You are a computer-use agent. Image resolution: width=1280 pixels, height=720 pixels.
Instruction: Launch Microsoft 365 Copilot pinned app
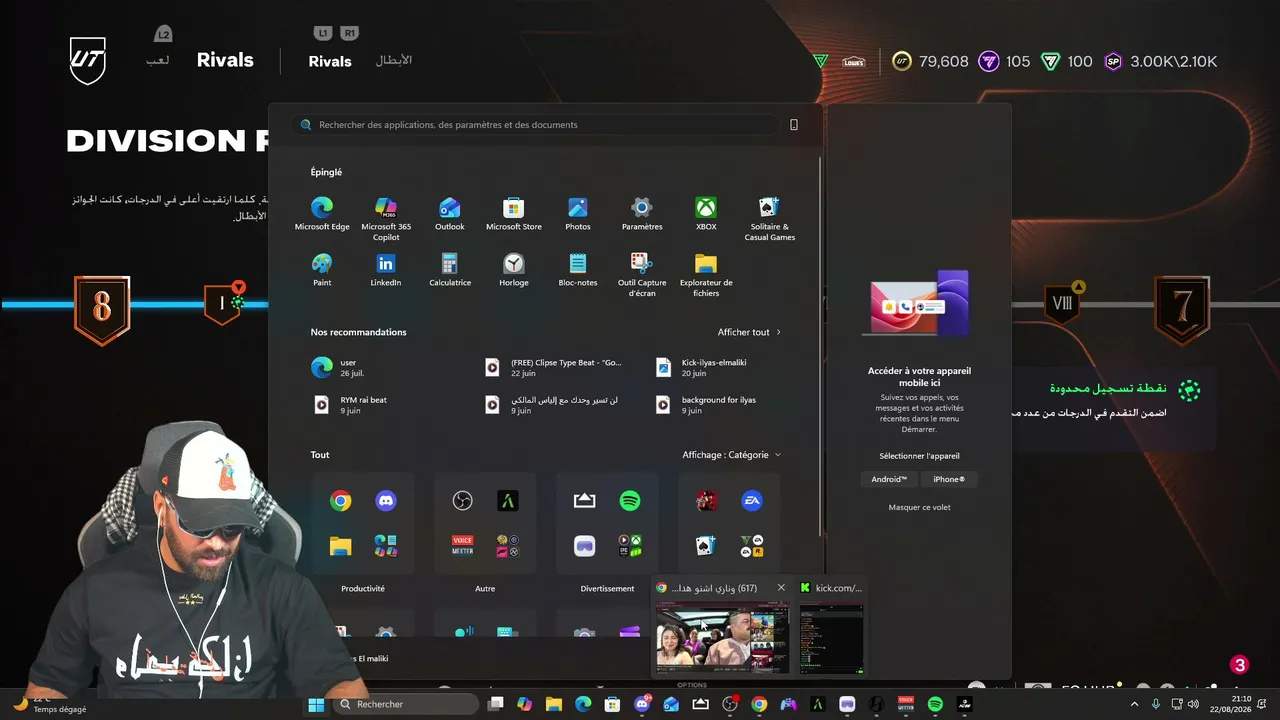(x=386, y=219)
